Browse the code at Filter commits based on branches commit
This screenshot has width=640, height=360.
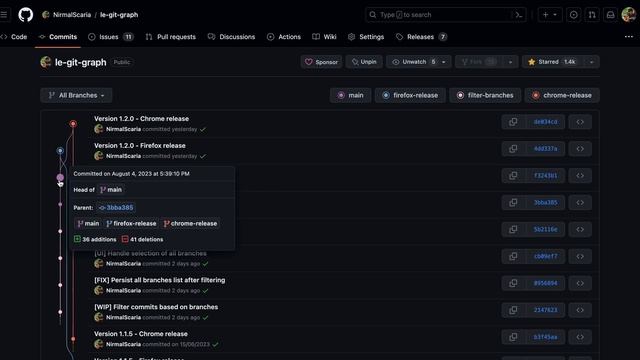tap(580, 310)
